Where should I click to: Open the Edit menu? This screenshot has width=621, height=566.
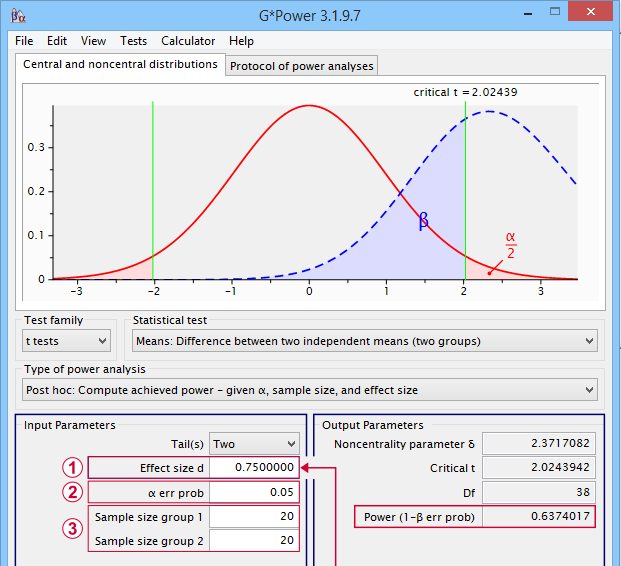pyautogui.click(x=57, y=41)
